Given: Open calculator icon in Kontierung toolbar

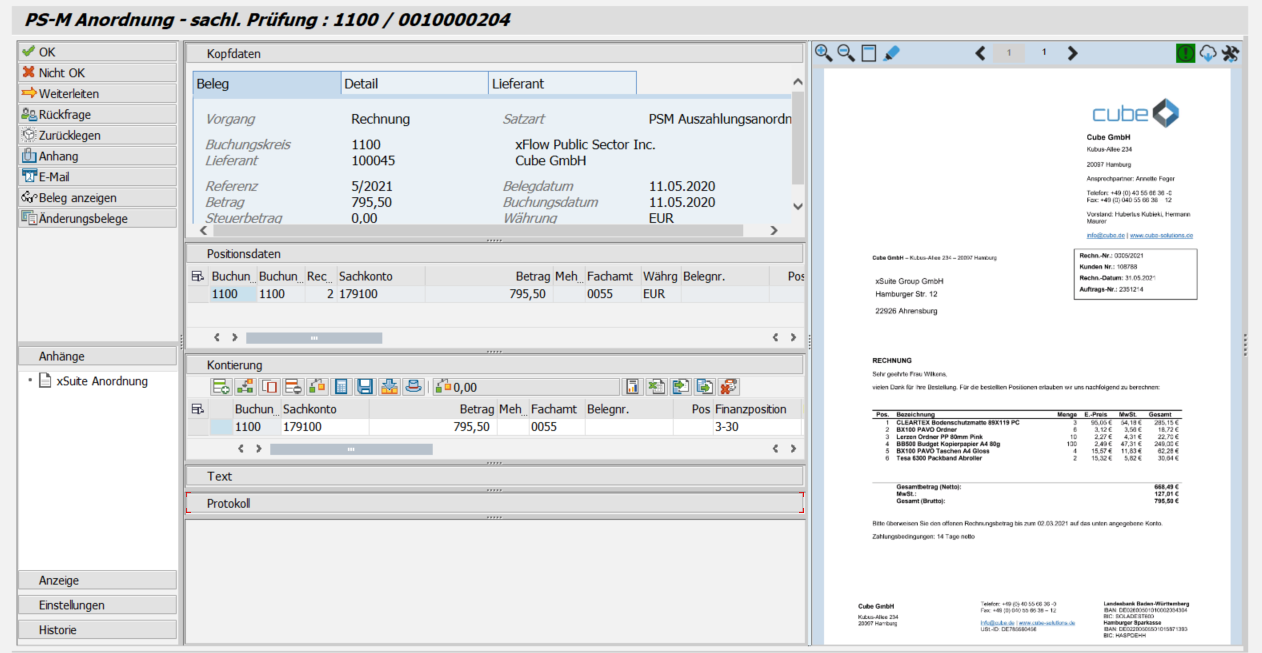Looking at the screenshot, I should (x=341, y=386).
